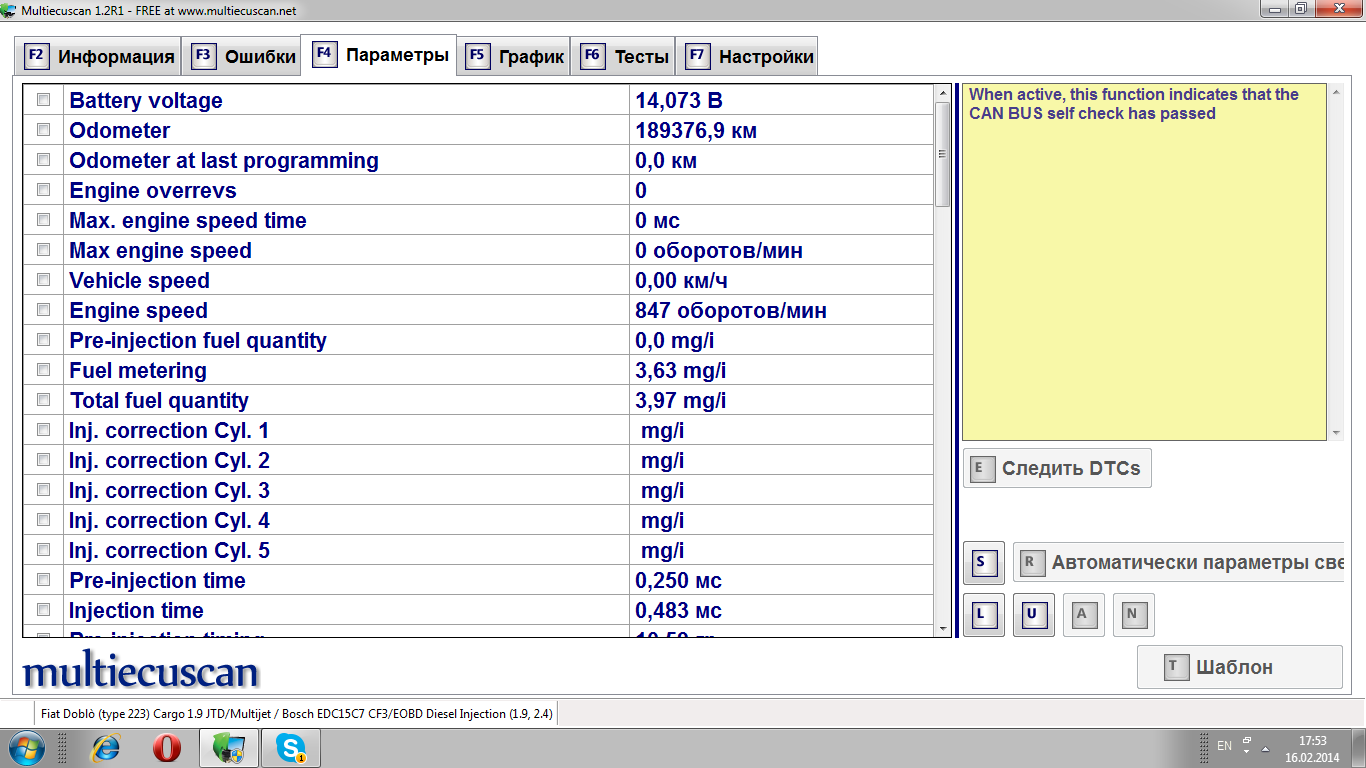Click the L key button
This screenshot has width=1366, height=768.
[983, 614]
